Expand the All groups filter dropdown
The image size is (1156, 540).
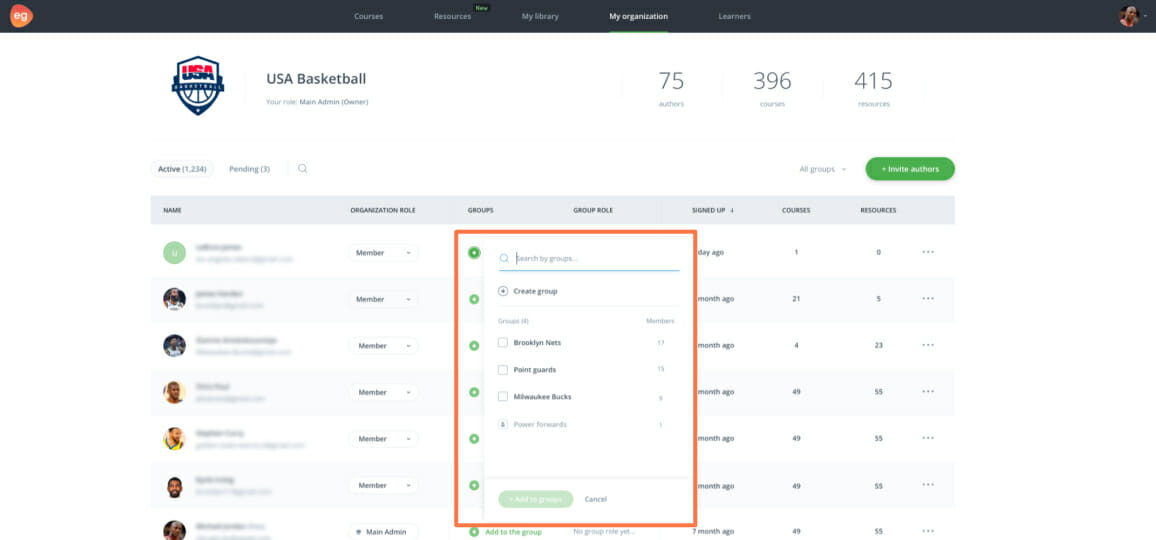823,169
